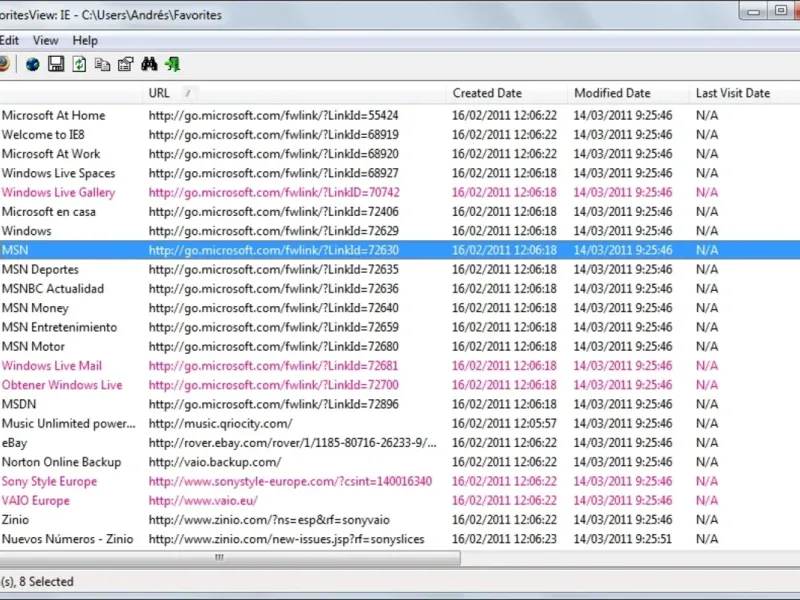This screenshot has width=800, height=600.
Task: Select the MSNBC Actualidad entry
Action: point(53,289)
